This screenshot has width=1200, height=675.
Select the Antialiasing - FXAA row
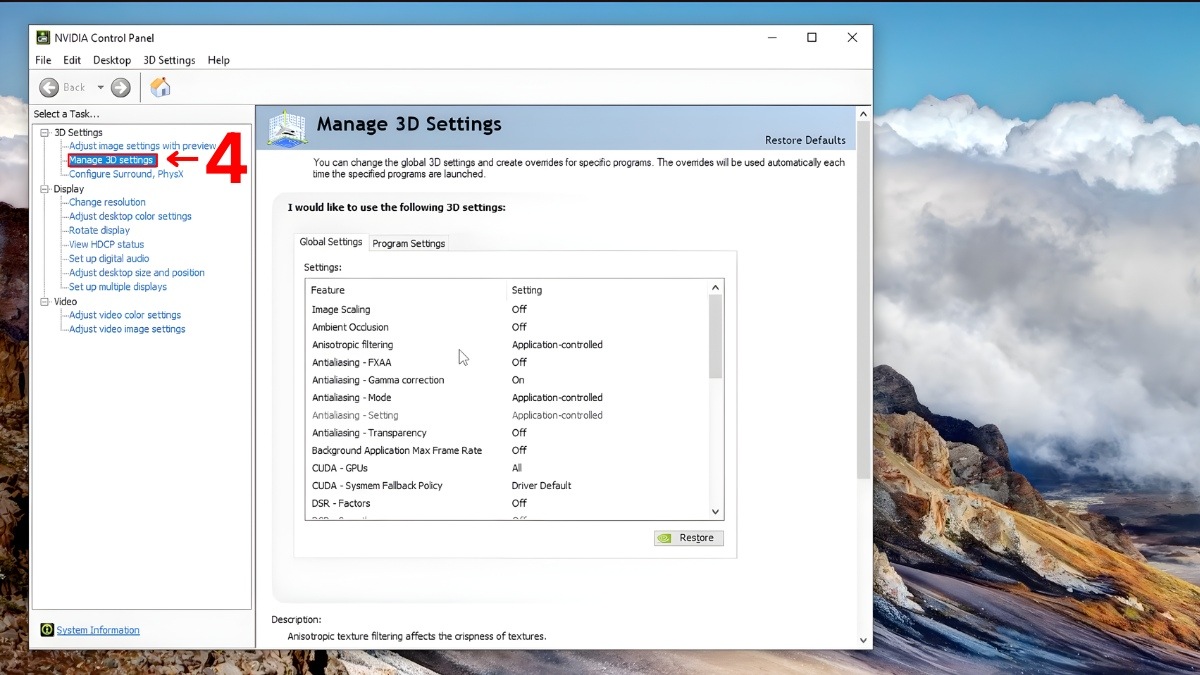click(x=507, y=362)
